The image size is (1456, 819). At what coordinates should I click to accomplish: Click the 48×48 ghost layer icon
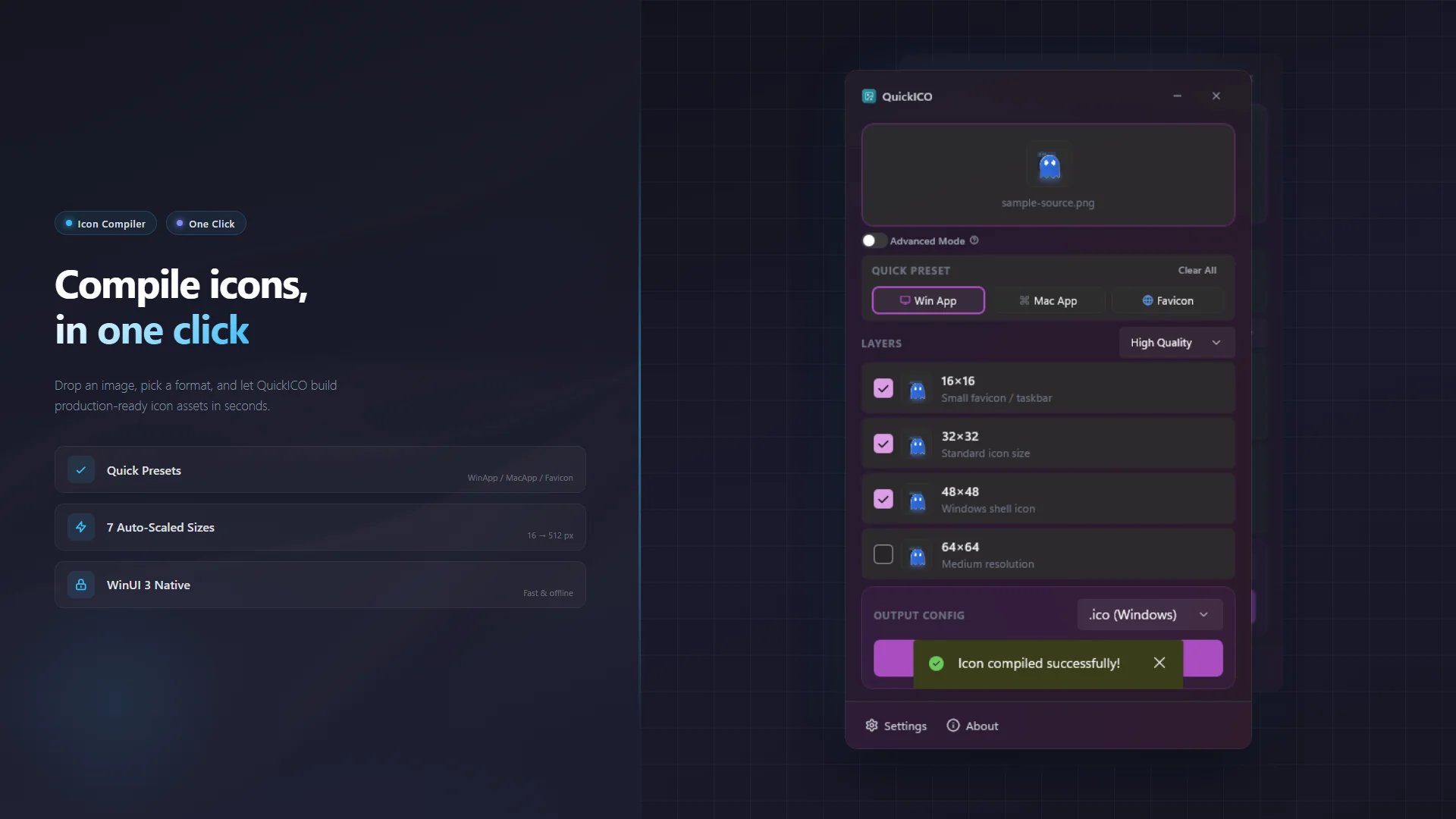pyautogui.click(x=918, y=500)
